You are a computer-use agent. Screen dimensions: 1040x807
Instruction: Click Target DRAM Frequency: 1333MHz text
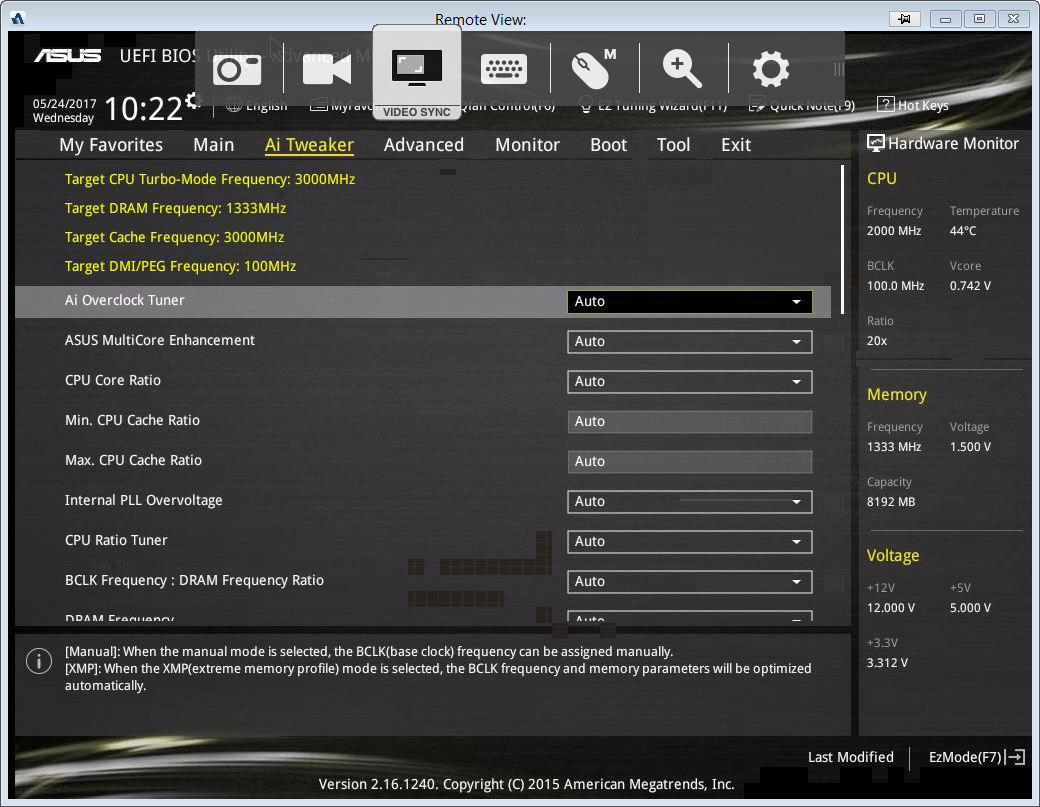coord(175,208)
